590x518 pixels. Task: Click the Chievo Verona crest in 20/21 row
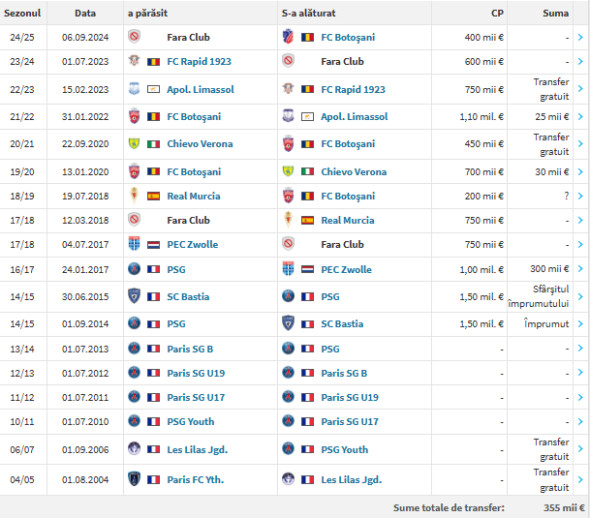click(x=134, y=144)
